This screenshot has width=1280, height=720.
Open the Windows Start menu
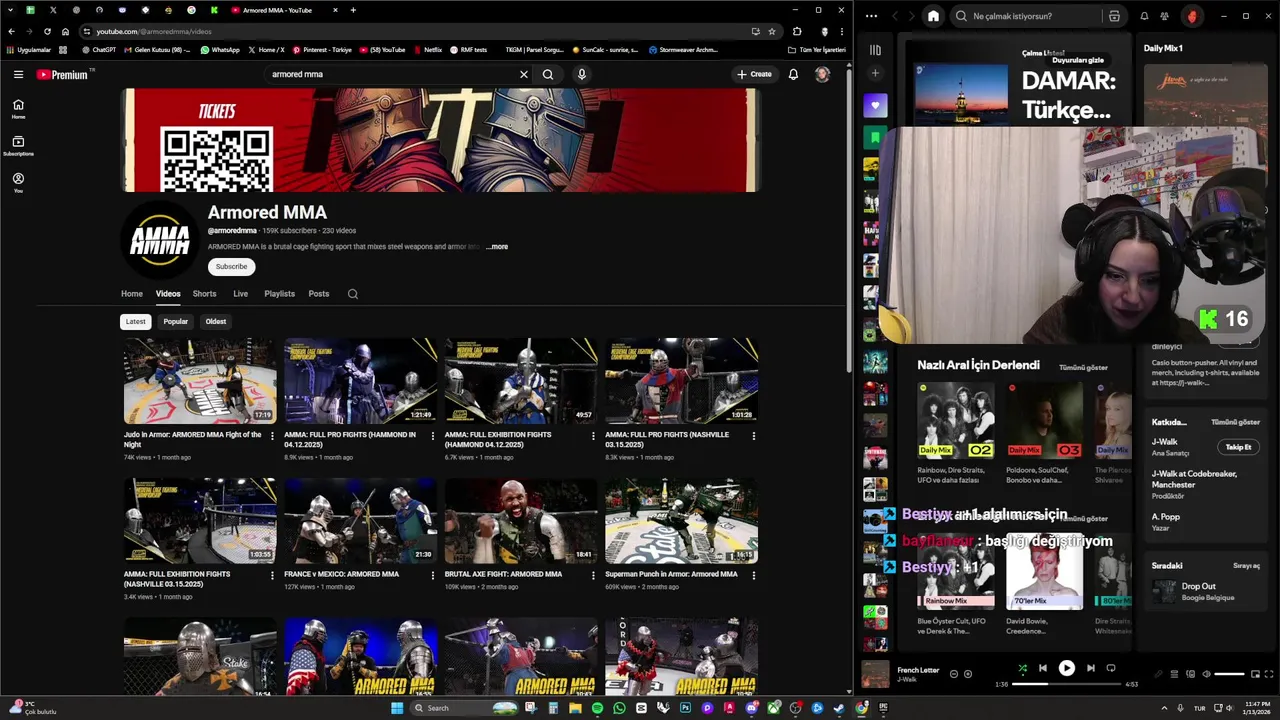[x=397, y=708]
